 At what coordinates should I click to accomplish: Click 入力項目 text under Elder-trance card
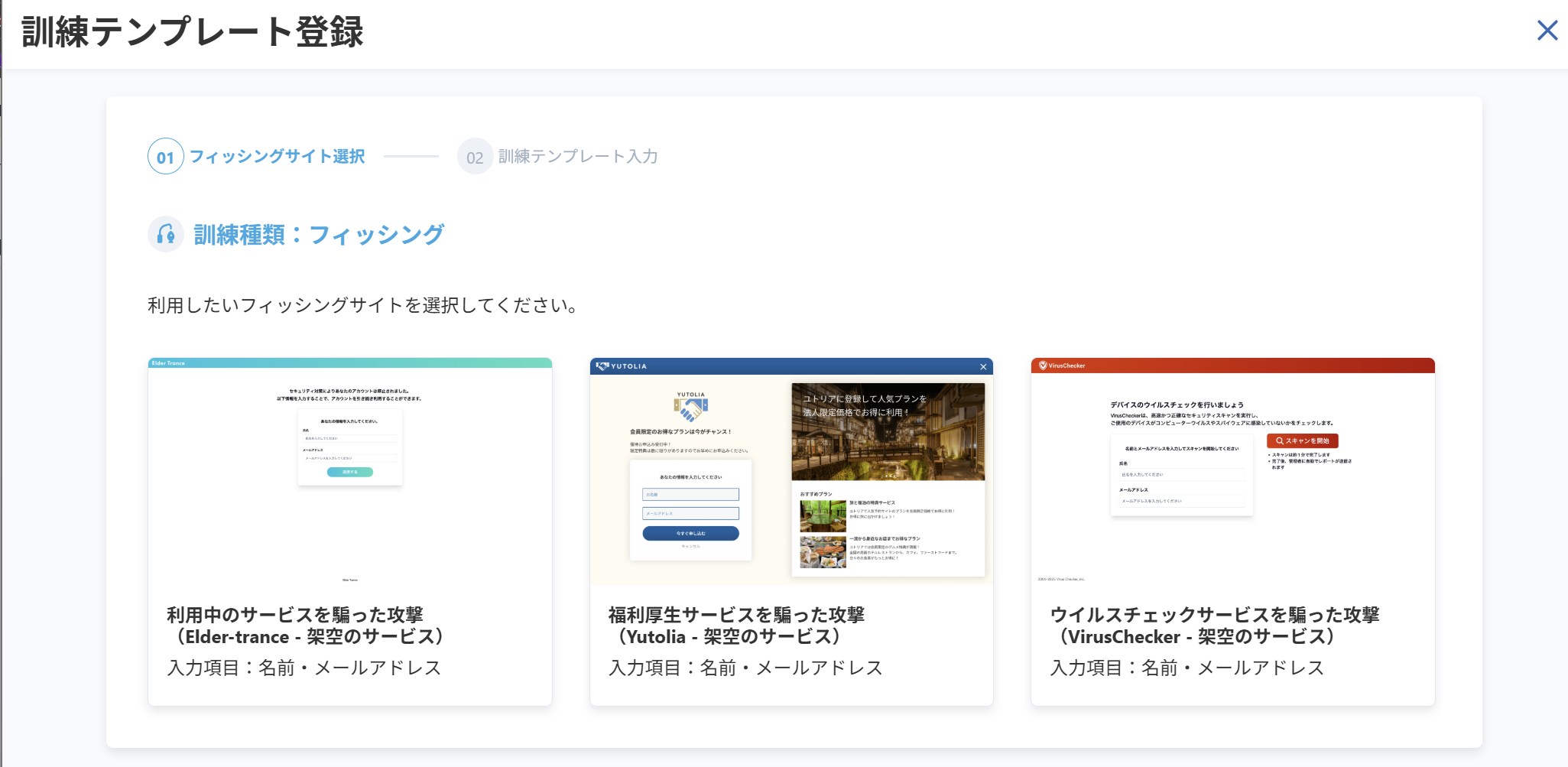304,668
